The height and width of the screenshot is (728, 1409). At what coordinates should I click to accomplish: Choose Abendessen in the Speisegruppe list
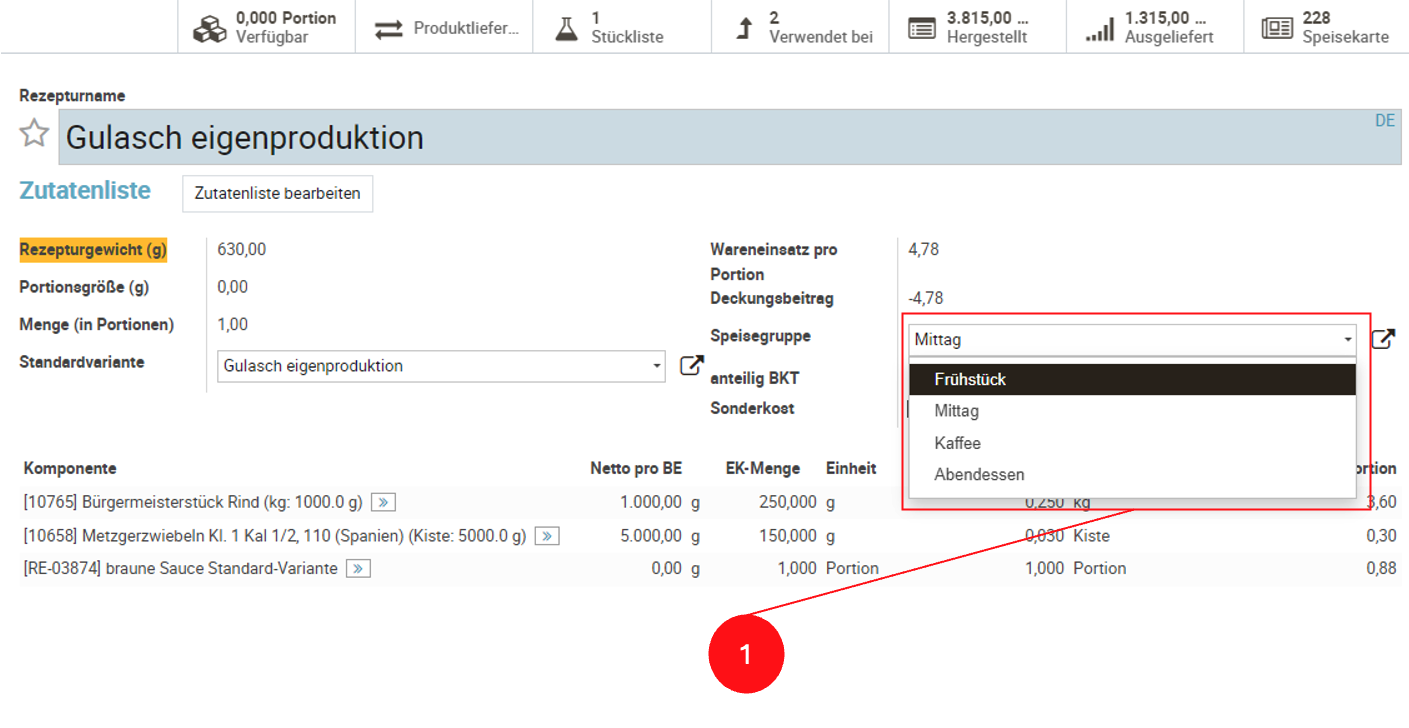(979, 475)
